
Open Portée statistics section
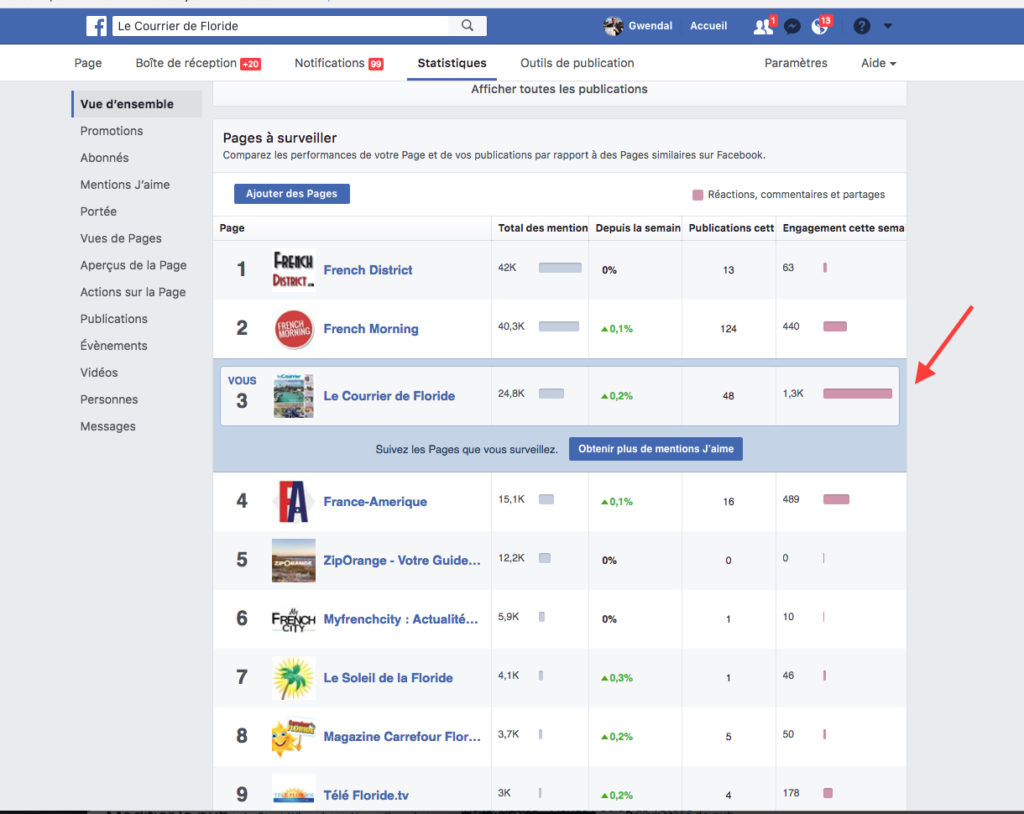tap(99, 211)
